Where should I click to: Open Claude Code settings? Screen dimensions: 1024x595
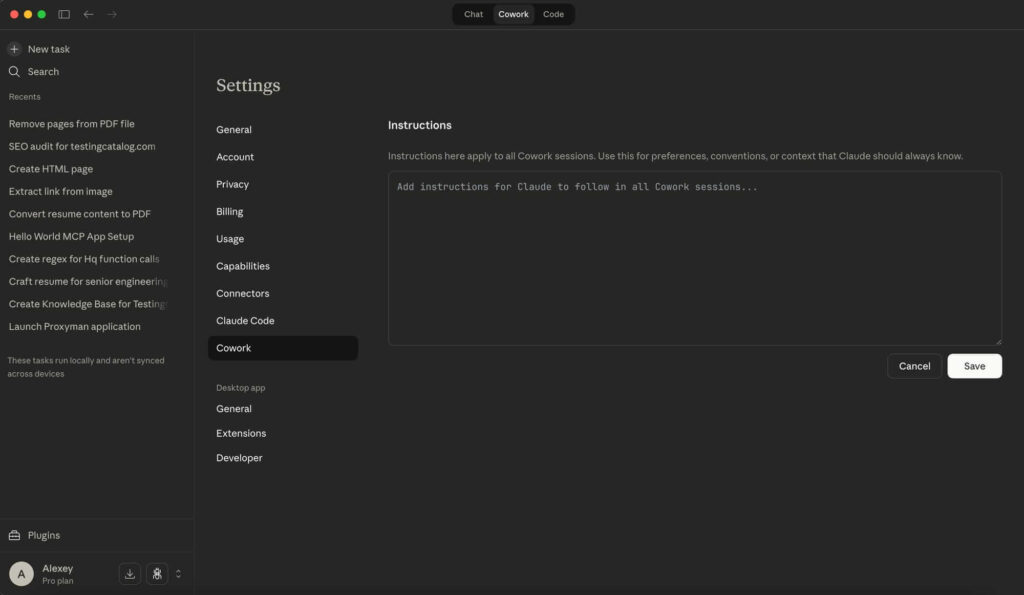tap(245, 320)
